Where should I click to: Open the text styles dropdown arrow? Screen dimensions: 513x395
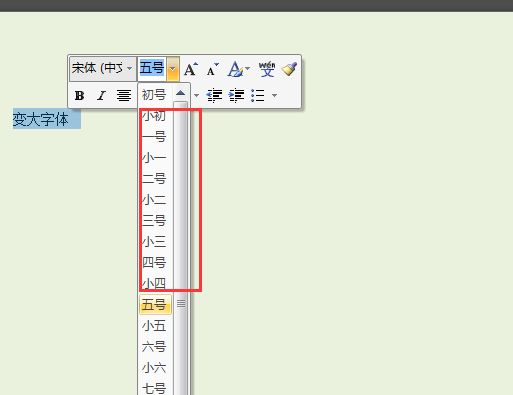[x=247, y=69]
